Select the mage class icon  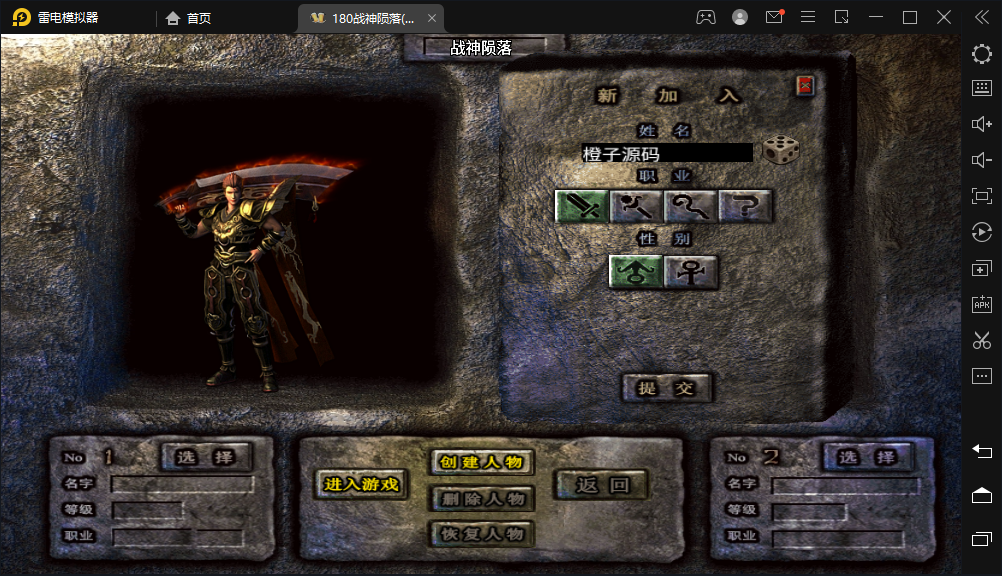pos(636,206)
